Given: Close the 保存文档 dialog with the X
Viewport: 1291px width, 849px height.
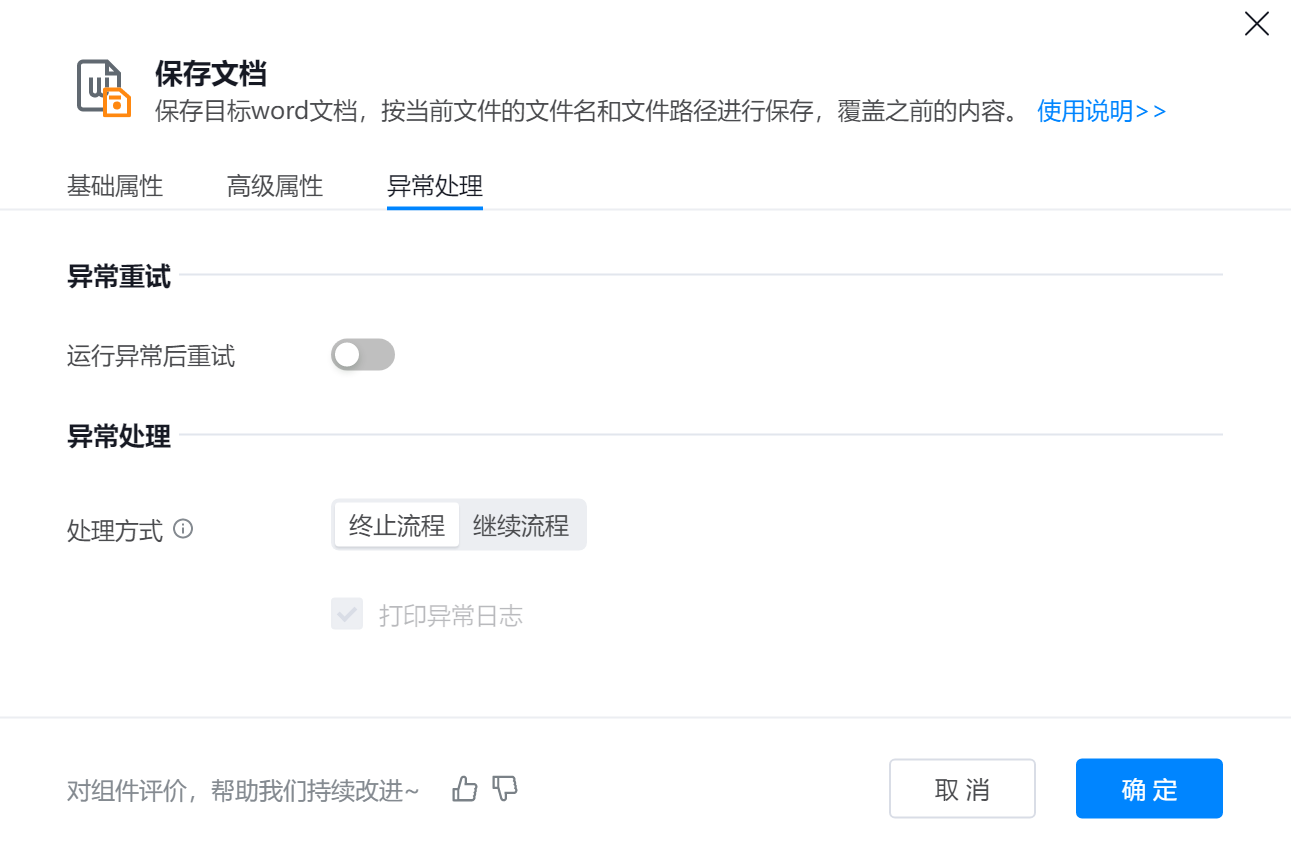Looking at the screenshot, I should click(x=1256, y=24).
